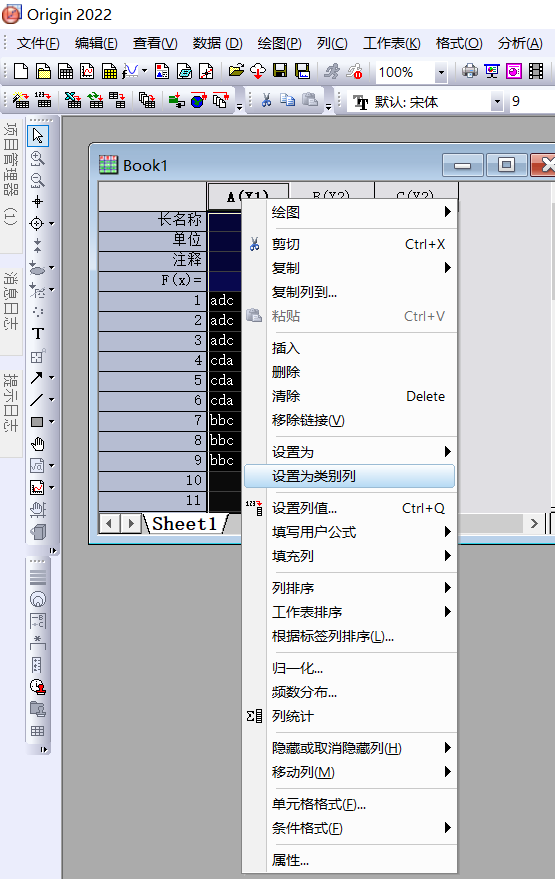This screenshot has height=879, width=555.
Task: Click the Open folder icon
Action: coord(236,71)
